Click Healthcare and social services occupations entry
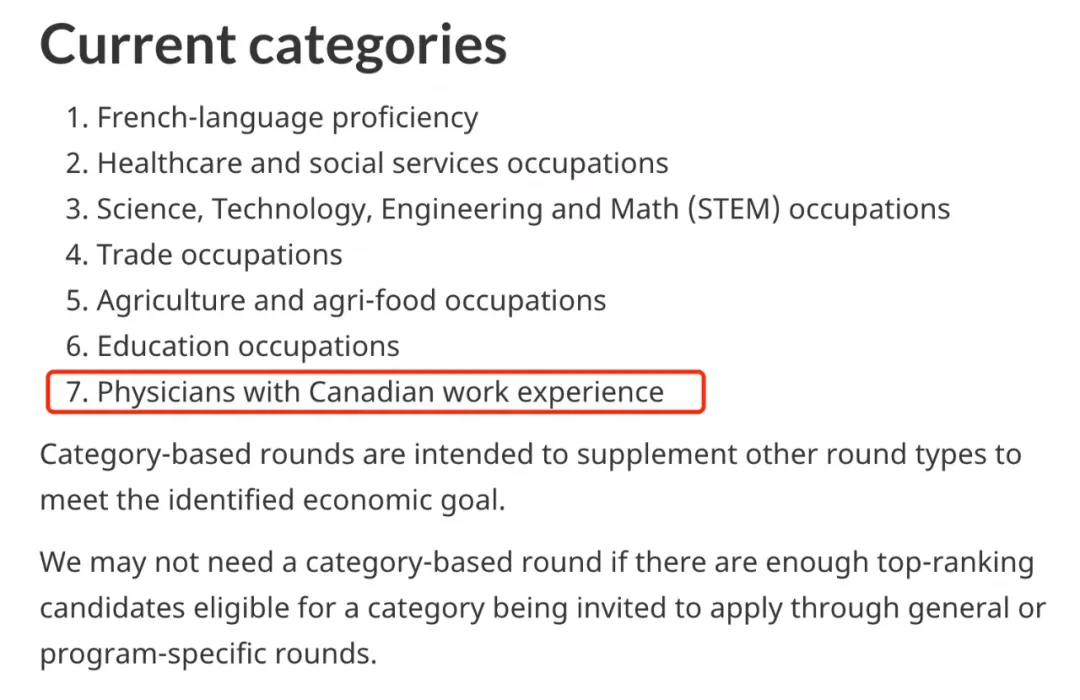The image size is (1080, 700). point(382,163)
